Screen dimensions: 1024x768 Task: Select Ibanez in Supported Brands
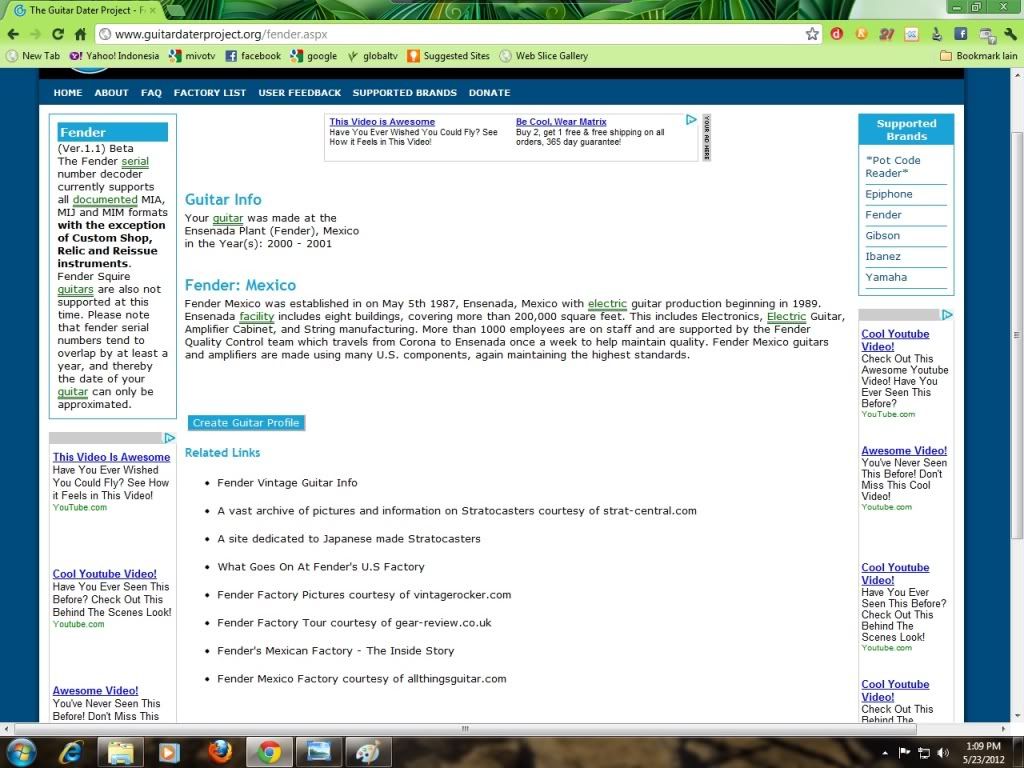[883, 257]
